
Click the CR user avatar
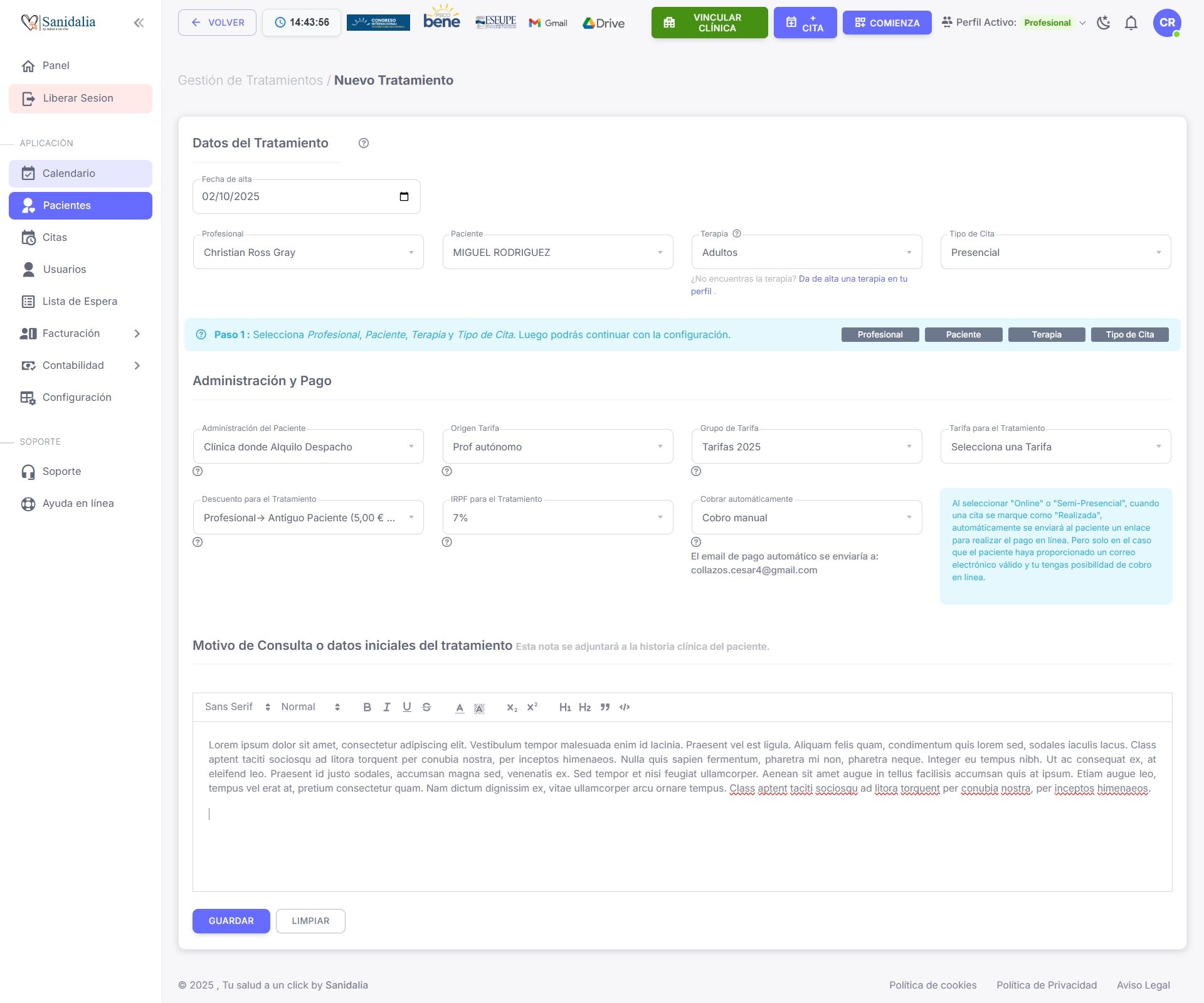1166,23
